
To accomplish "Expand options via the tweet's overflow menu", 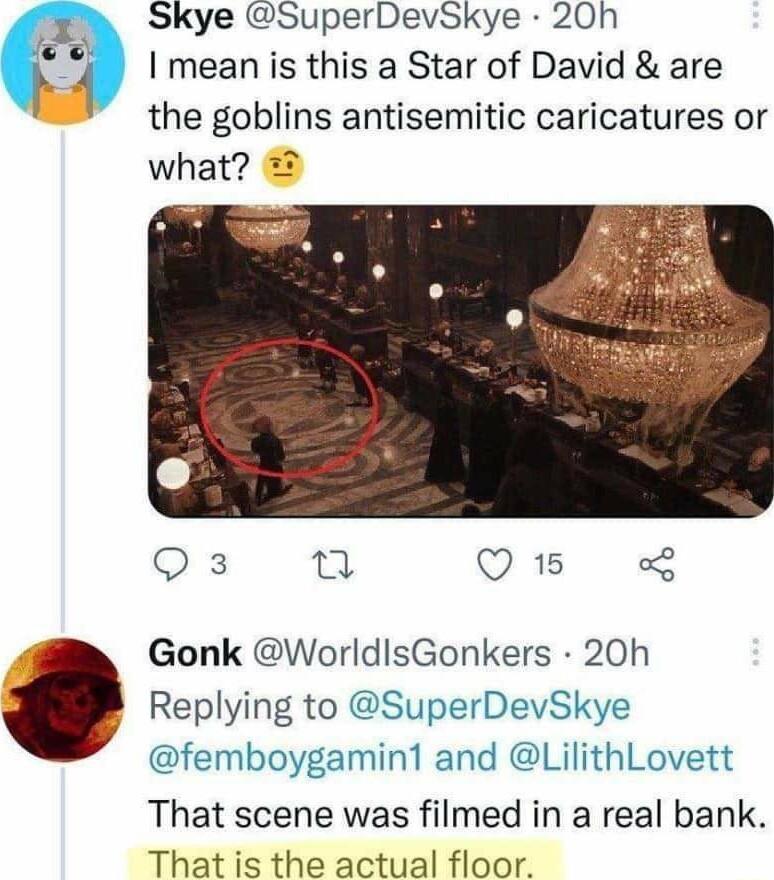I will [756, 14].
